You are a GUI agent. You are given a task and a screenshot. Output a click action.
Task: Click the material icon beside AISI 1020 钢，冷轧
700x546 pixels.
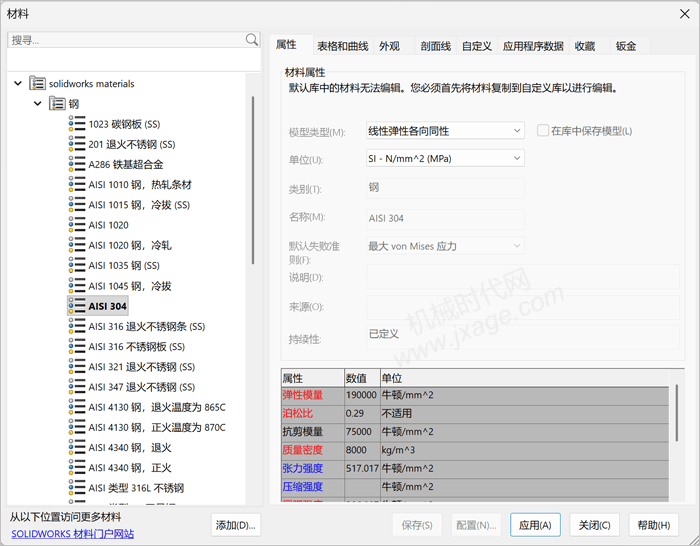(x=77, y=245)
